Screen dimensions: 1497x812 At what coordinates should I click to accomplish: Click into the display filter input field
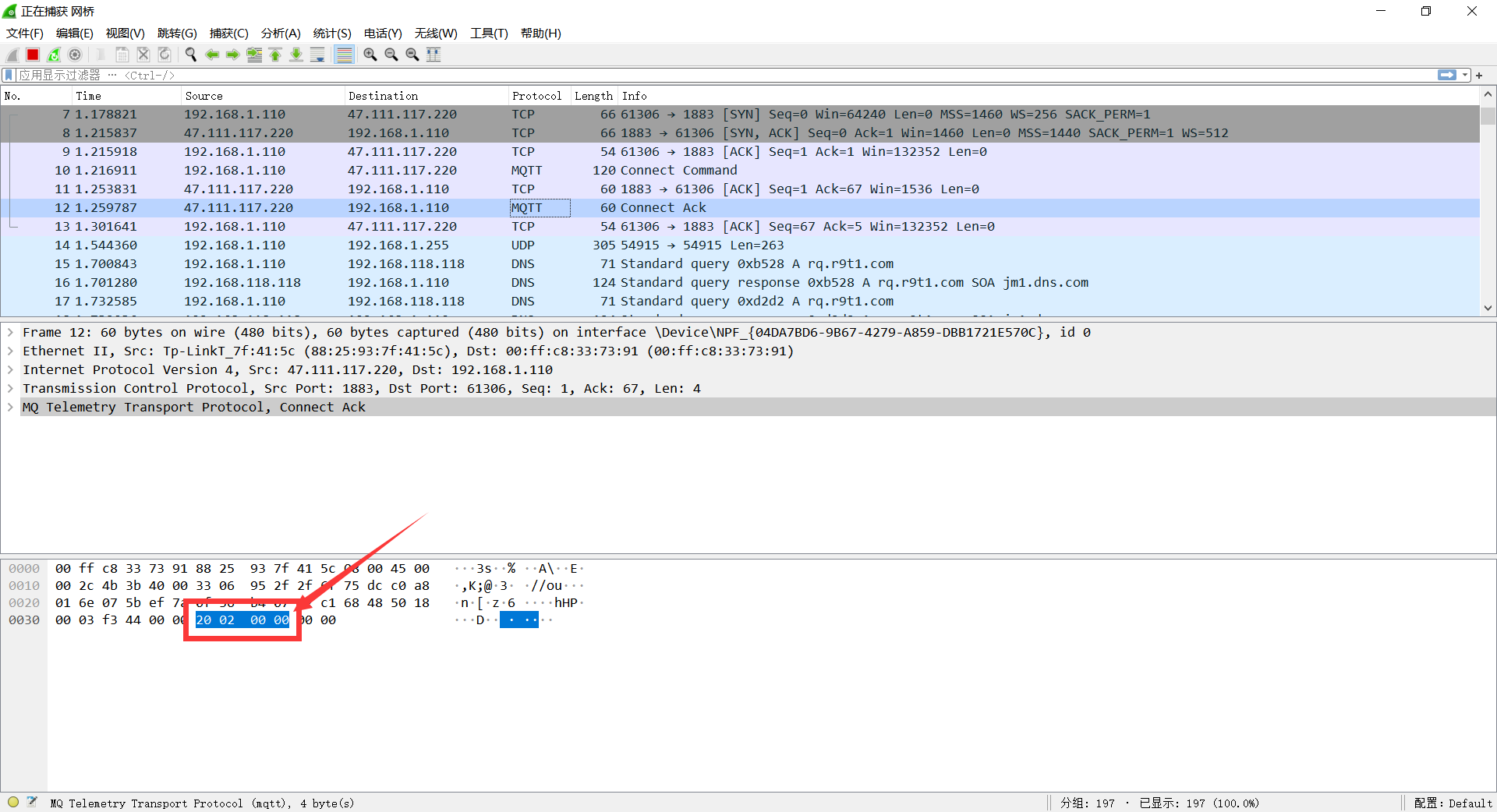pyautogui.click(x=725, y=75)
